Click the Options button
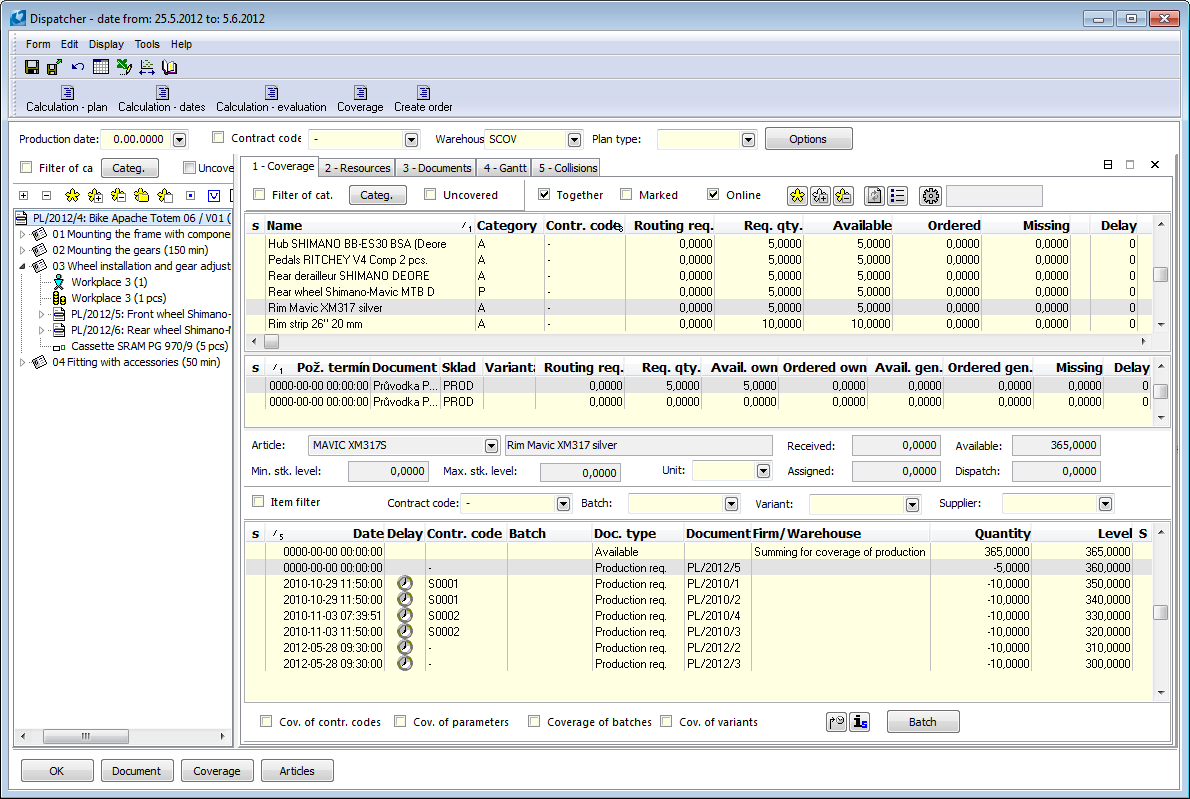 coord(808,139)
